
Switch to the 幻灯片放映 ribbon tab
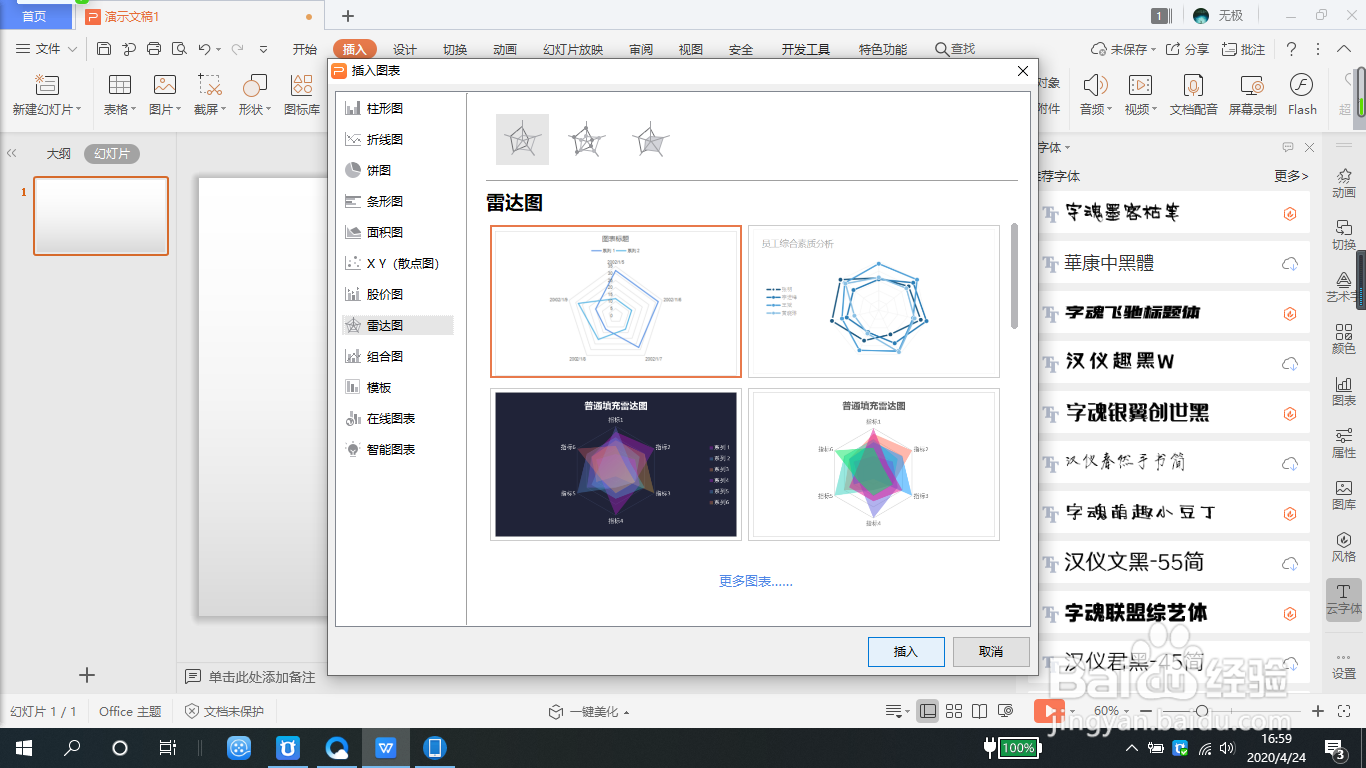click(x=573, y=49)
